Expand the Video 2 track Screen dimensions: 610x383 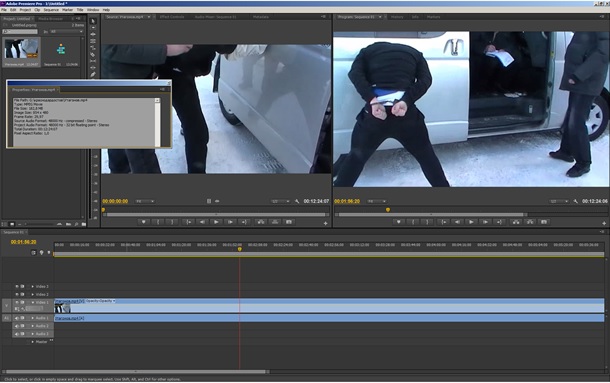[x=33, y=294]
